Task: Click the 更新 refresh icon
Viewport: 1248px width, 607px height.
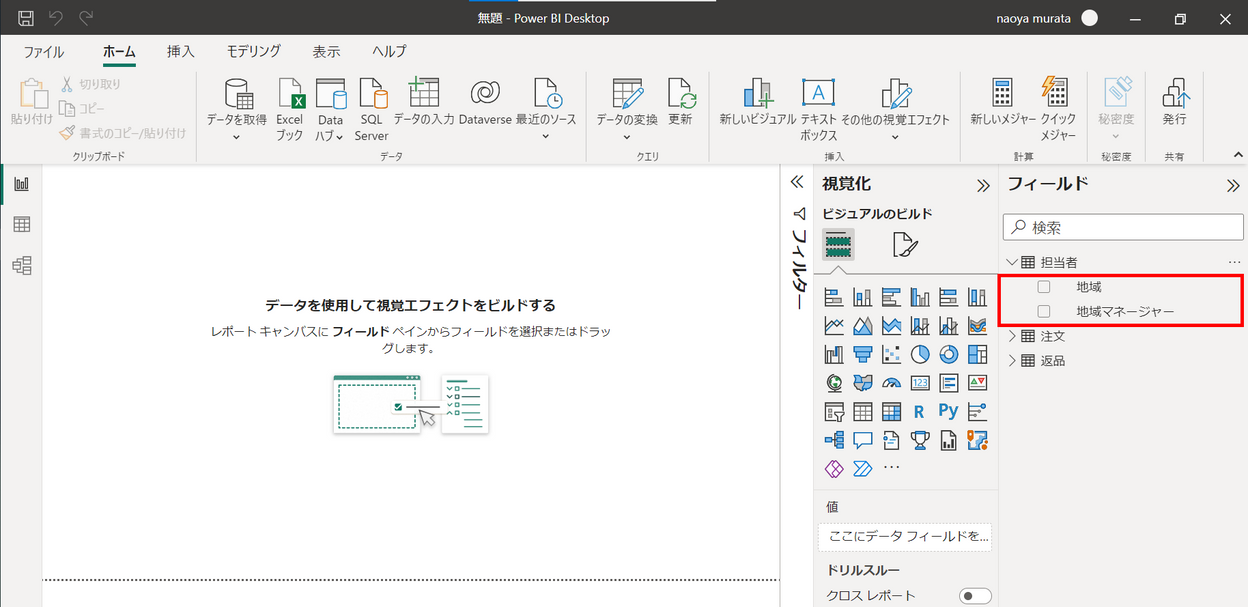Action: coord(680,93)
